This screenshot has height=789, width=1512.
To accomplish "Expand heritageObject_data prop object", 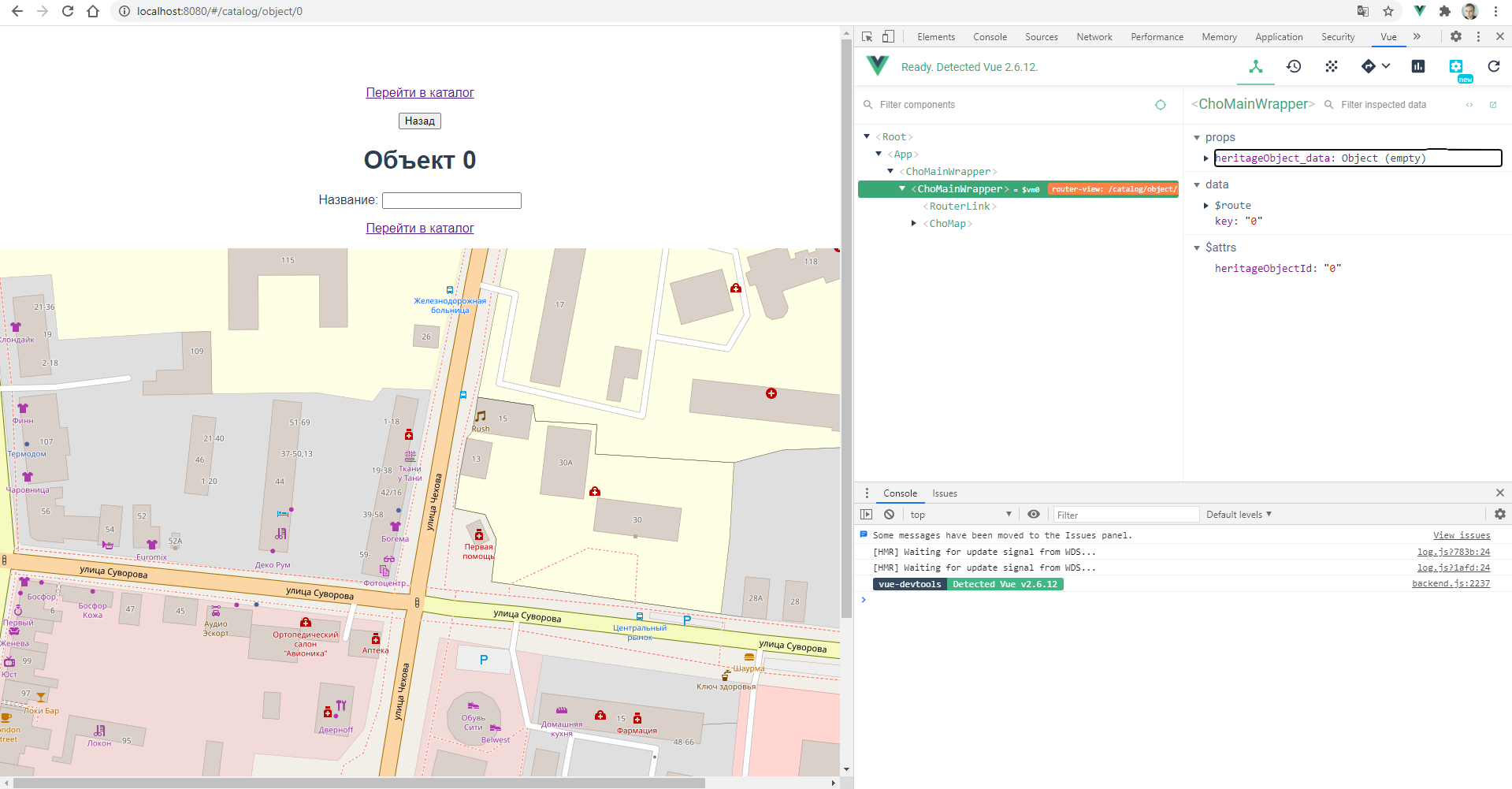I will point(1206,158).
